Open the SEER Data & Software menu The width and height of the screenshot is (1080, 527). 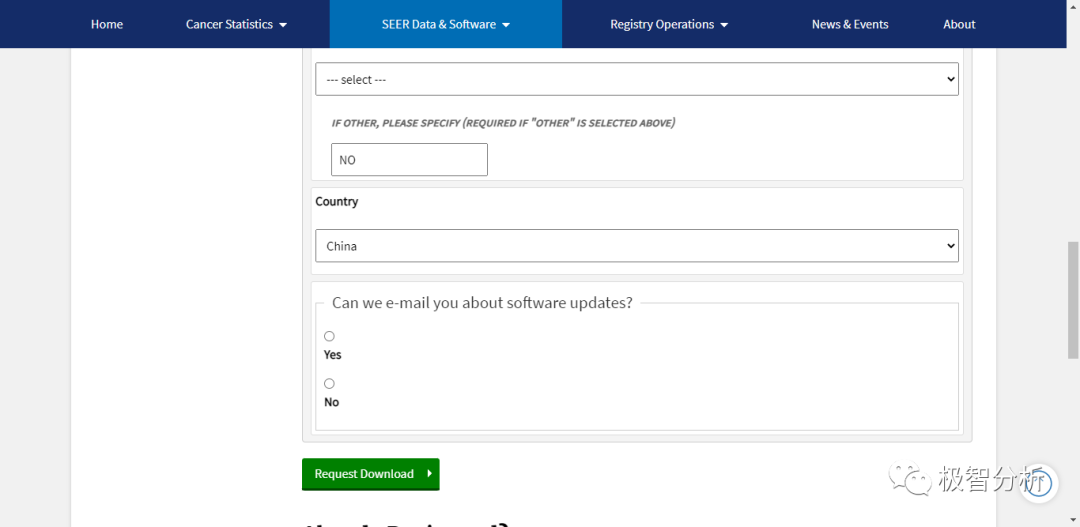pyautogui.click(x=446, y=24)
